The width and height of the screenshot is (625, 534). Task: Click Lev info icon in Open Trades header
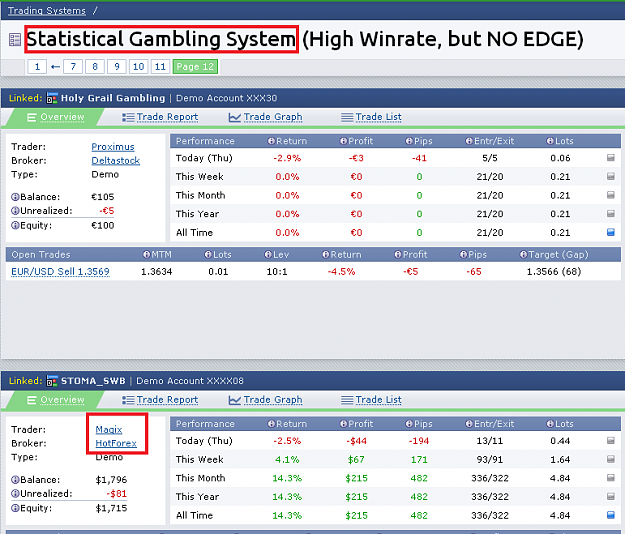click(x=268, y=255)
